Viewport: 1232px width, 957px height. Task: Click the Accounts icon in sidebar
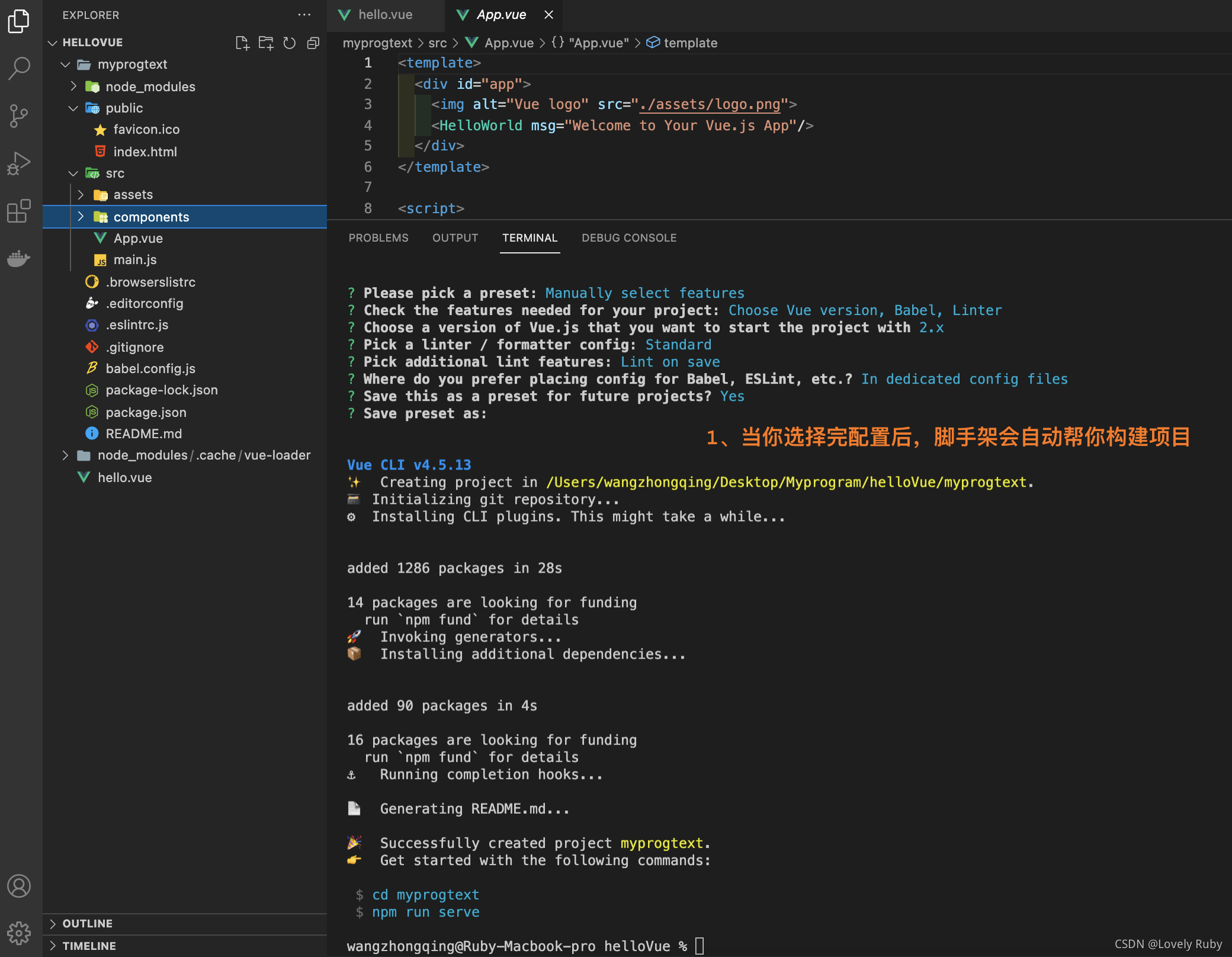[x=20, y=884]
